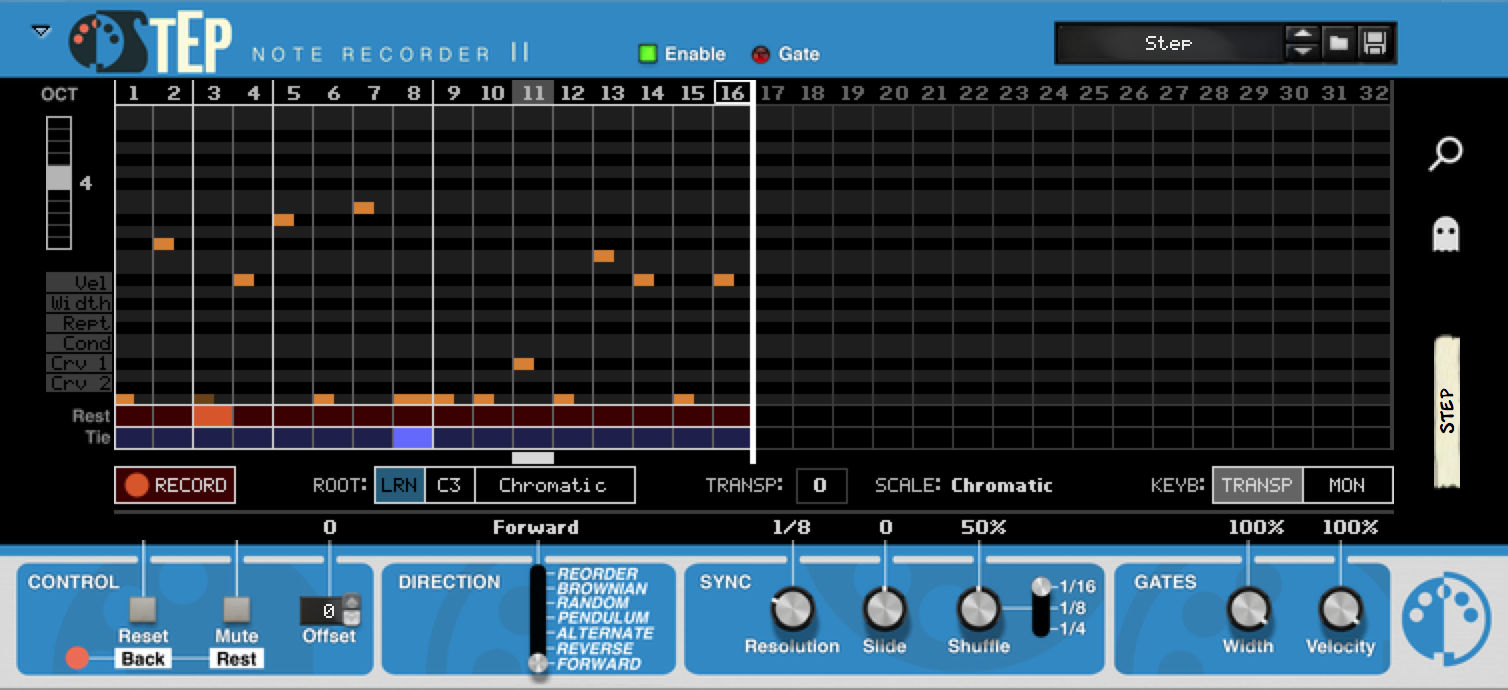Select MON keyboard mode
The height and width of the screenshot is (690, 1508).
[x=1347, y=485]
